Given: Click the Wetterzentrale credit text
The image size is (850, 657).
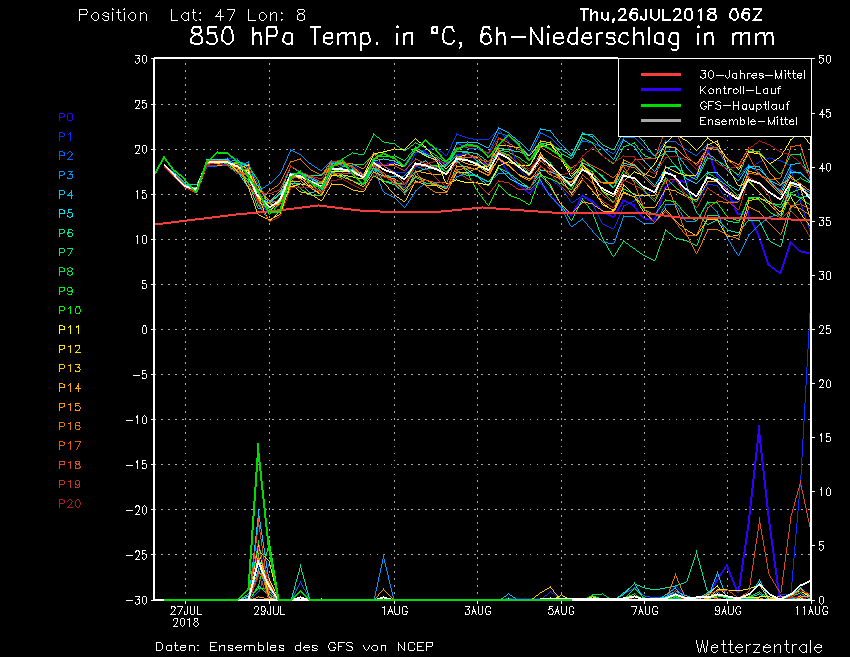Looking at the screenshot, I should click(759, 646).
